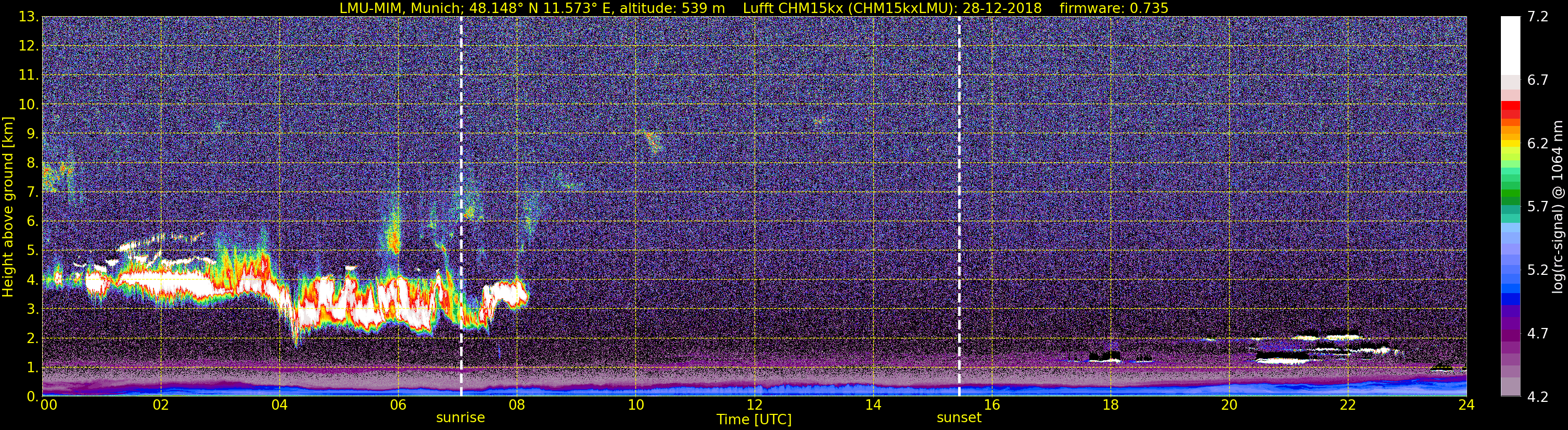This screenshot has height=430, width=1568.
Task: Click the height axis tick label 9
Action: click(x=32, y=133)
